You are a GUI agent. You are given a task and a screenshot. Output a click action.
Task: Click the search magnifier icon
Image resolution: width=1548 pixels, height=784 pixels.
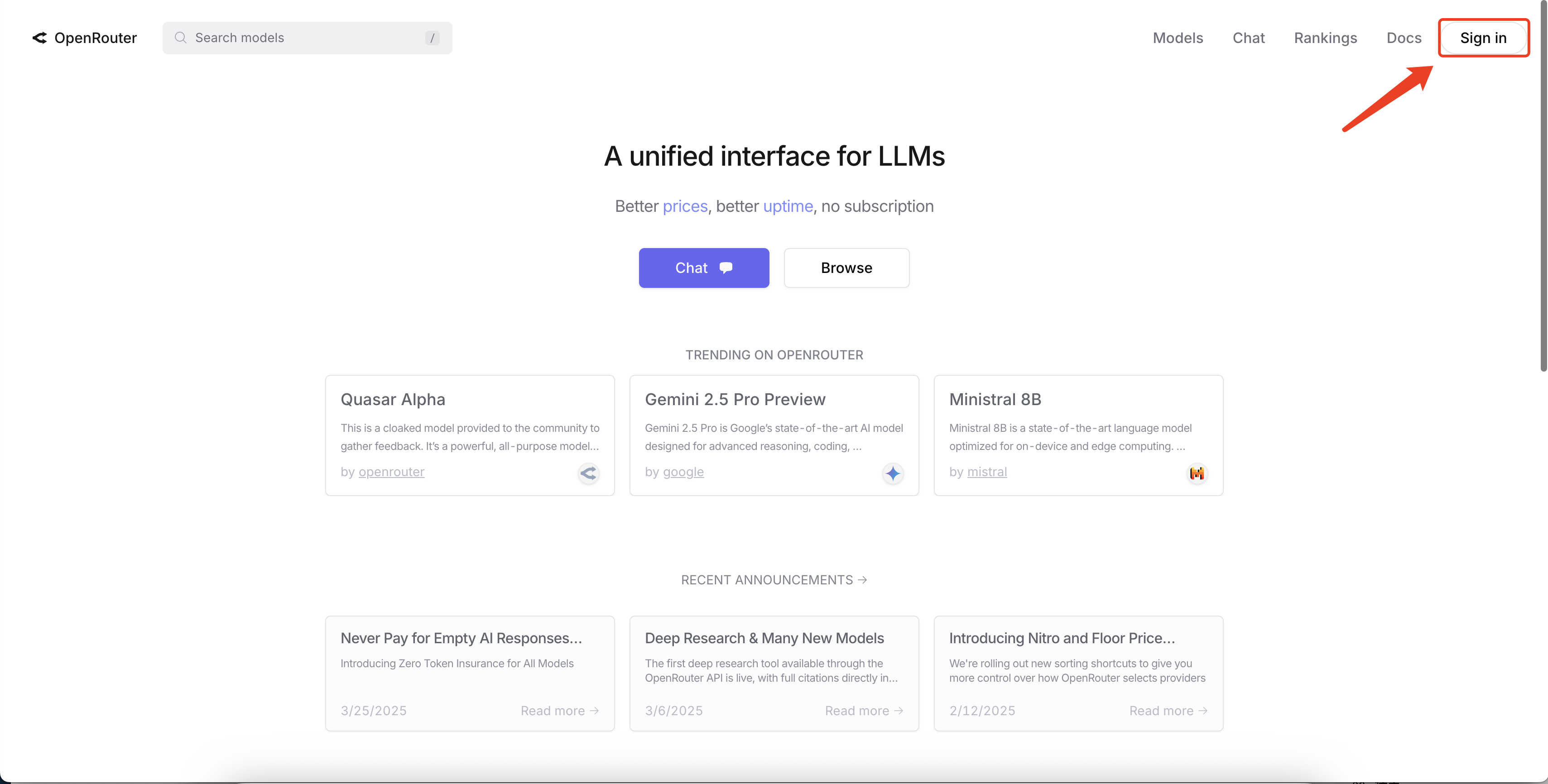point(180,38)
